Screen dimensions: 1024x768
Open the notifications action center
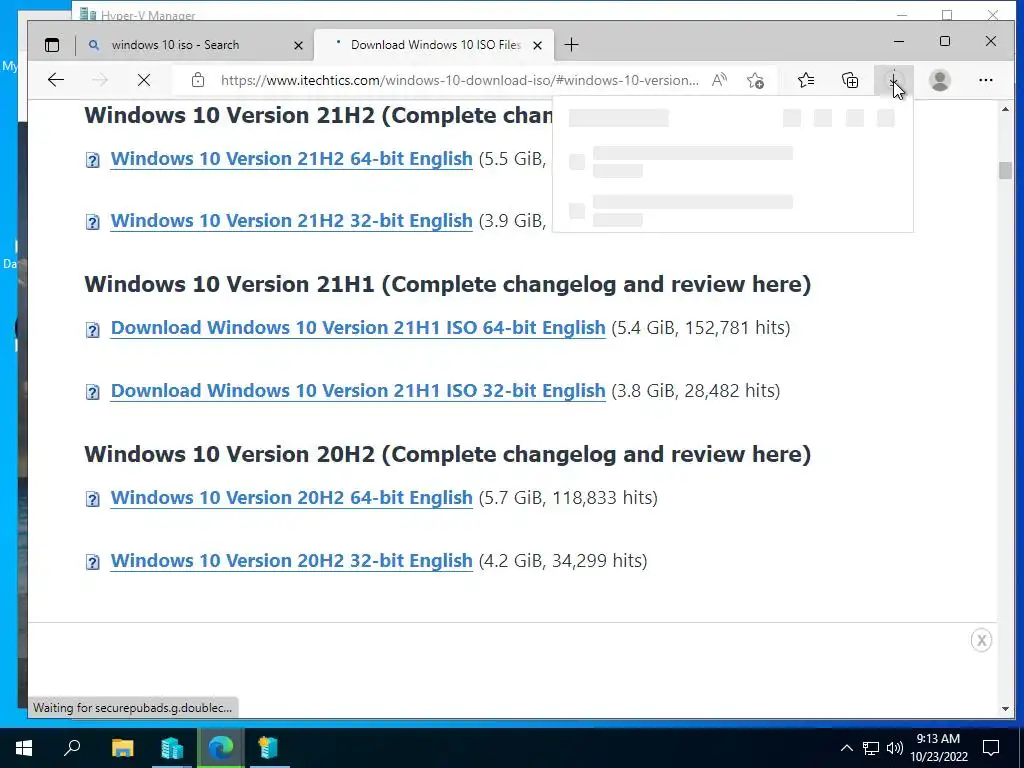pos(991,748)
